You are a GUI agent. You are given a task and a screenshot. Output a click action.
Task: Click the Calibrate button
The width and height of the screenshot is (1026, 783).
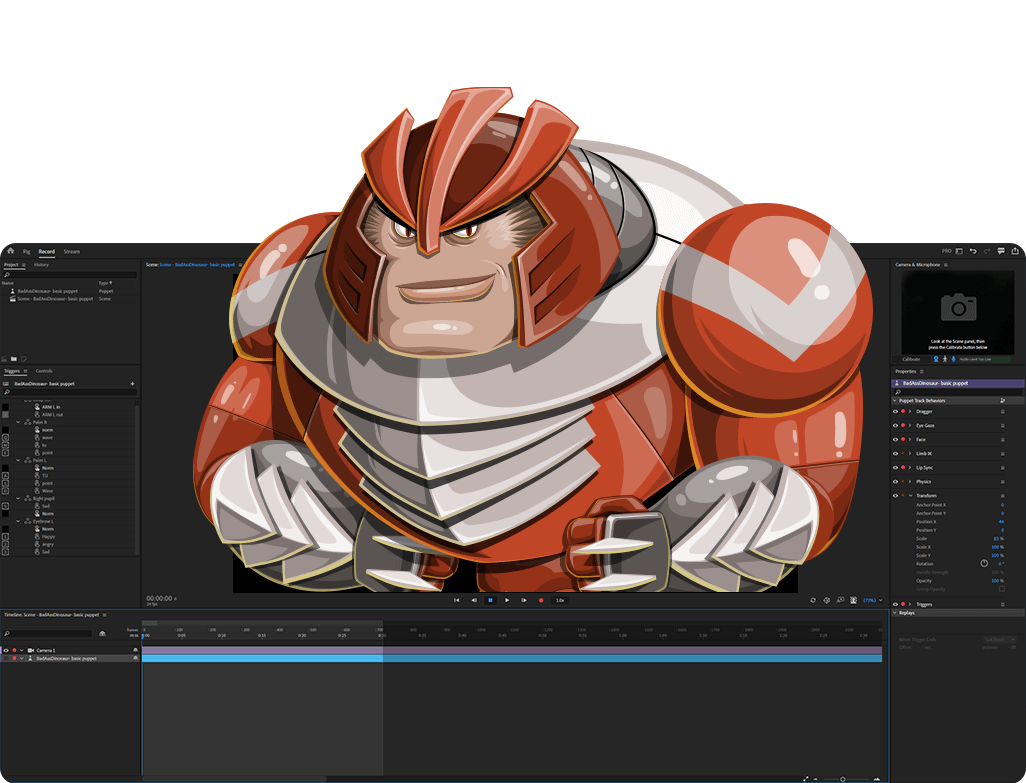[x=911, y=358]
